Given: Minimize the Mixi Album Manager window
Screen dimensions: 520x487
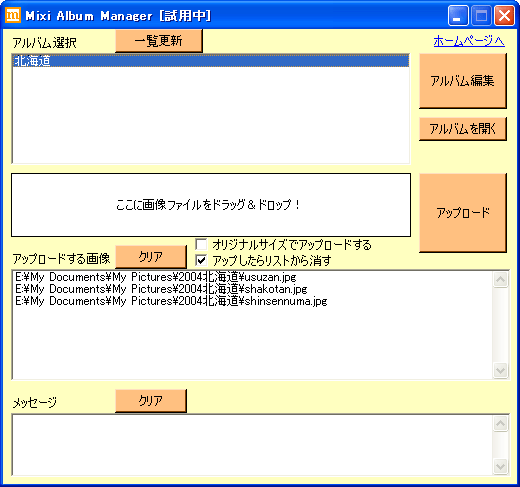Looking at the screenshot, I should pyautogui.click(x=458, y=15).
